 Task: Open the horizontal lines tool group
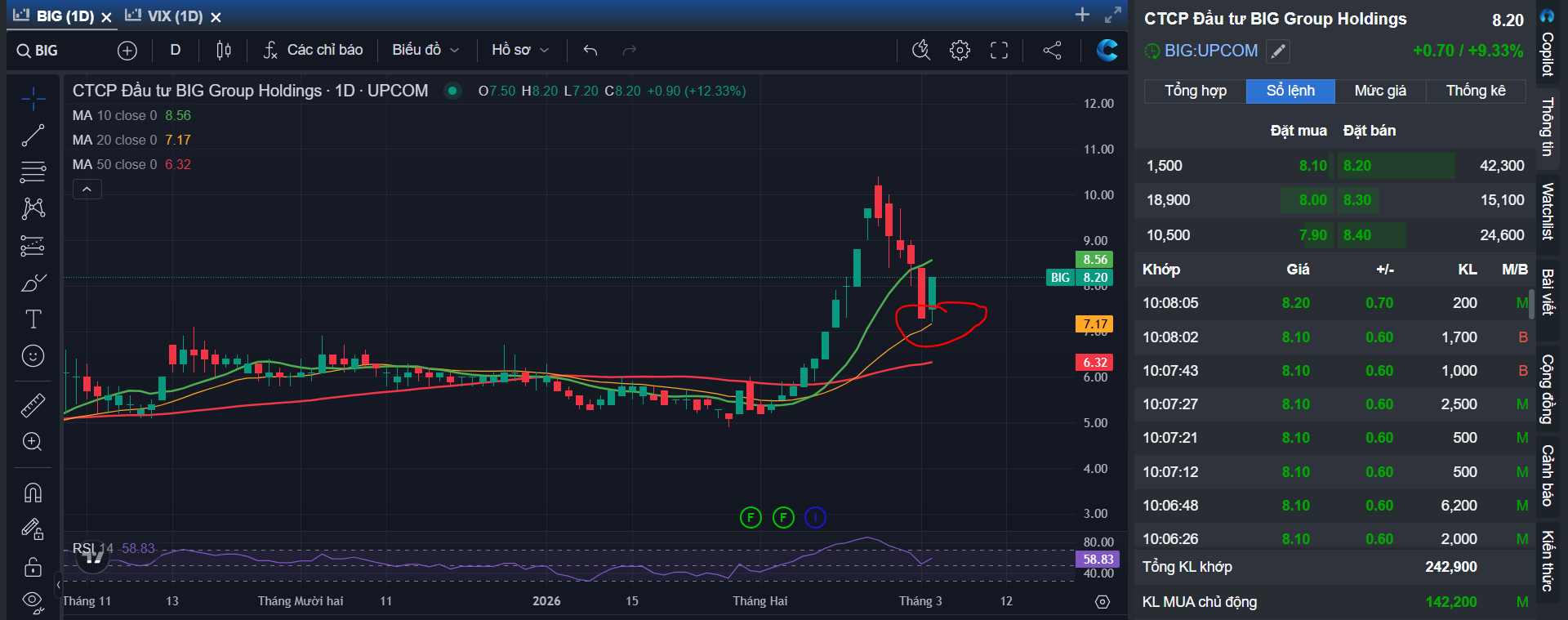pyautogui.click(x=33, y=172)
